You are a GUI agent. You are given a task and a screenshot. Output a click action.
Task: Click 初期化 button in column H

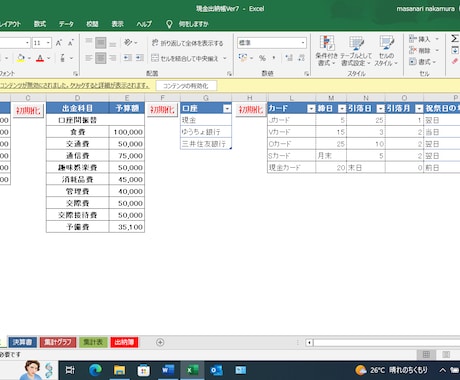[251, 109]
